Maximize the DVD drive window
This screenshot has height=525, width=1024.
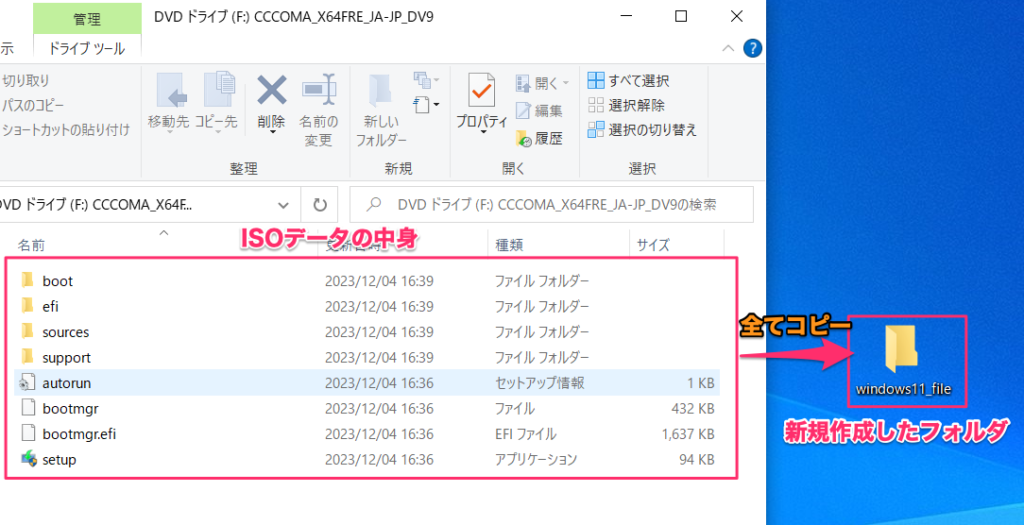(x=680, y=16)
